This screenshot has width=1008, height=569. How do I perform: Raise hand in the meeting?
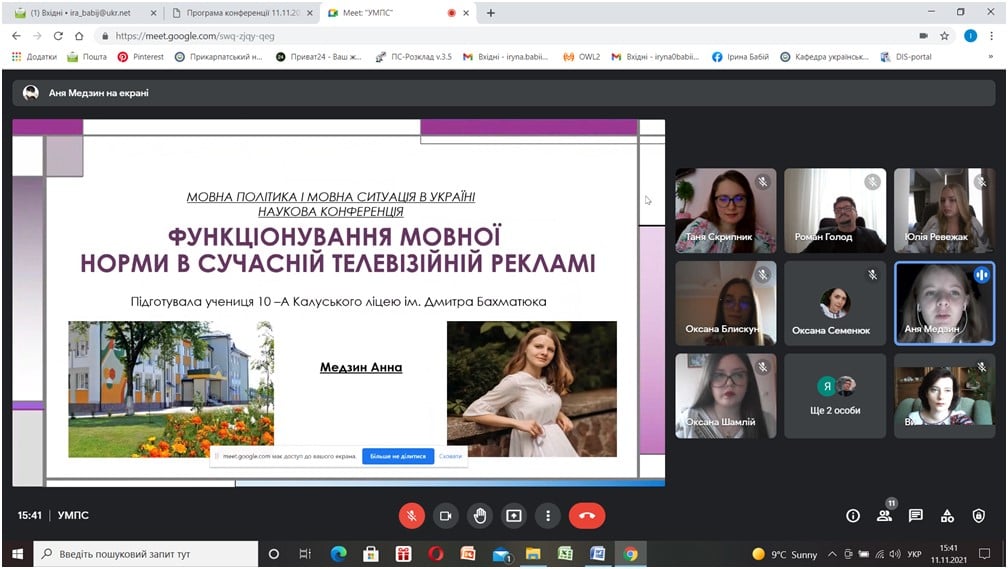[x=480, y=516]
